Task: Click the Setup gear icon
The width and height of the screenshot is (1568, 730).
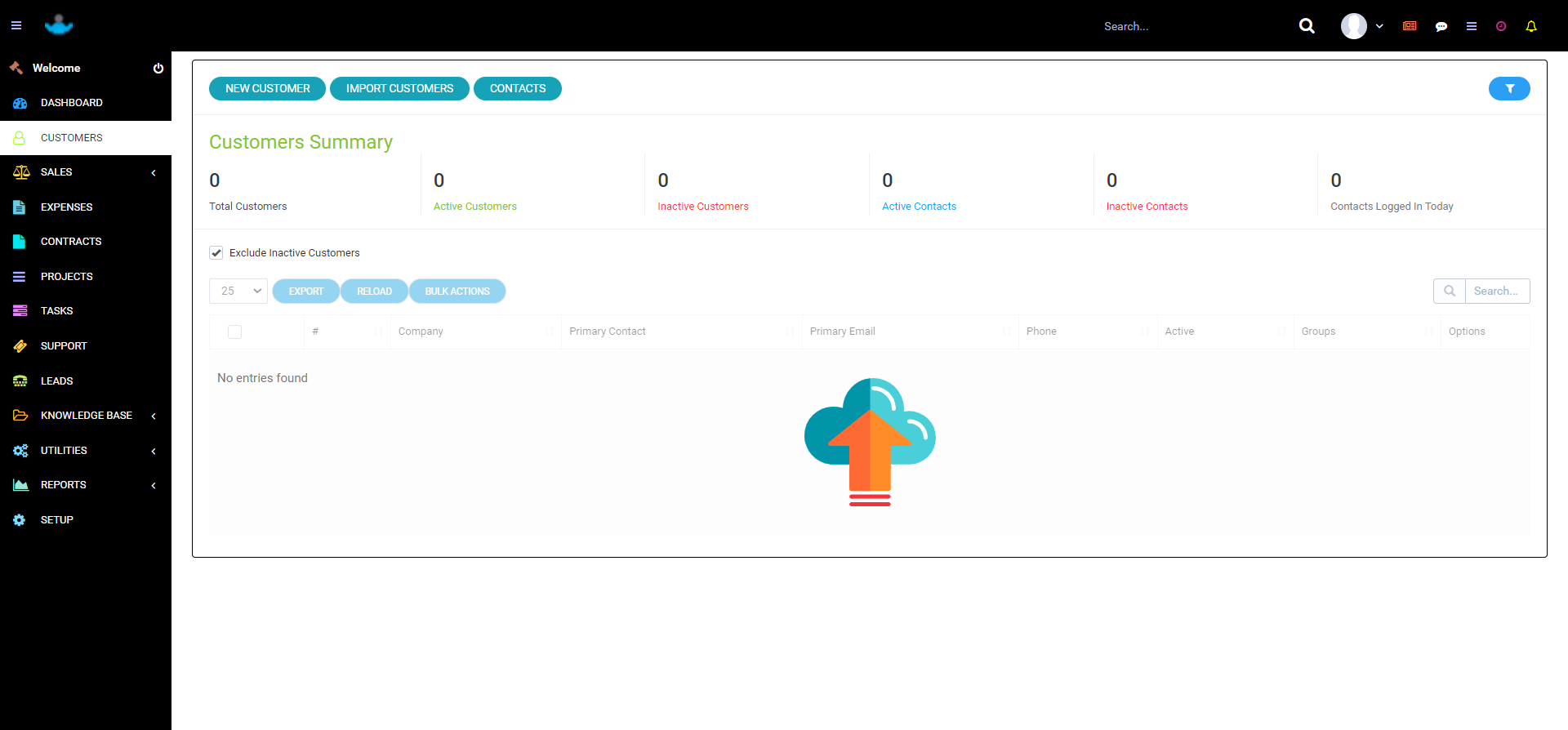Action: click(x=19, y=520)
